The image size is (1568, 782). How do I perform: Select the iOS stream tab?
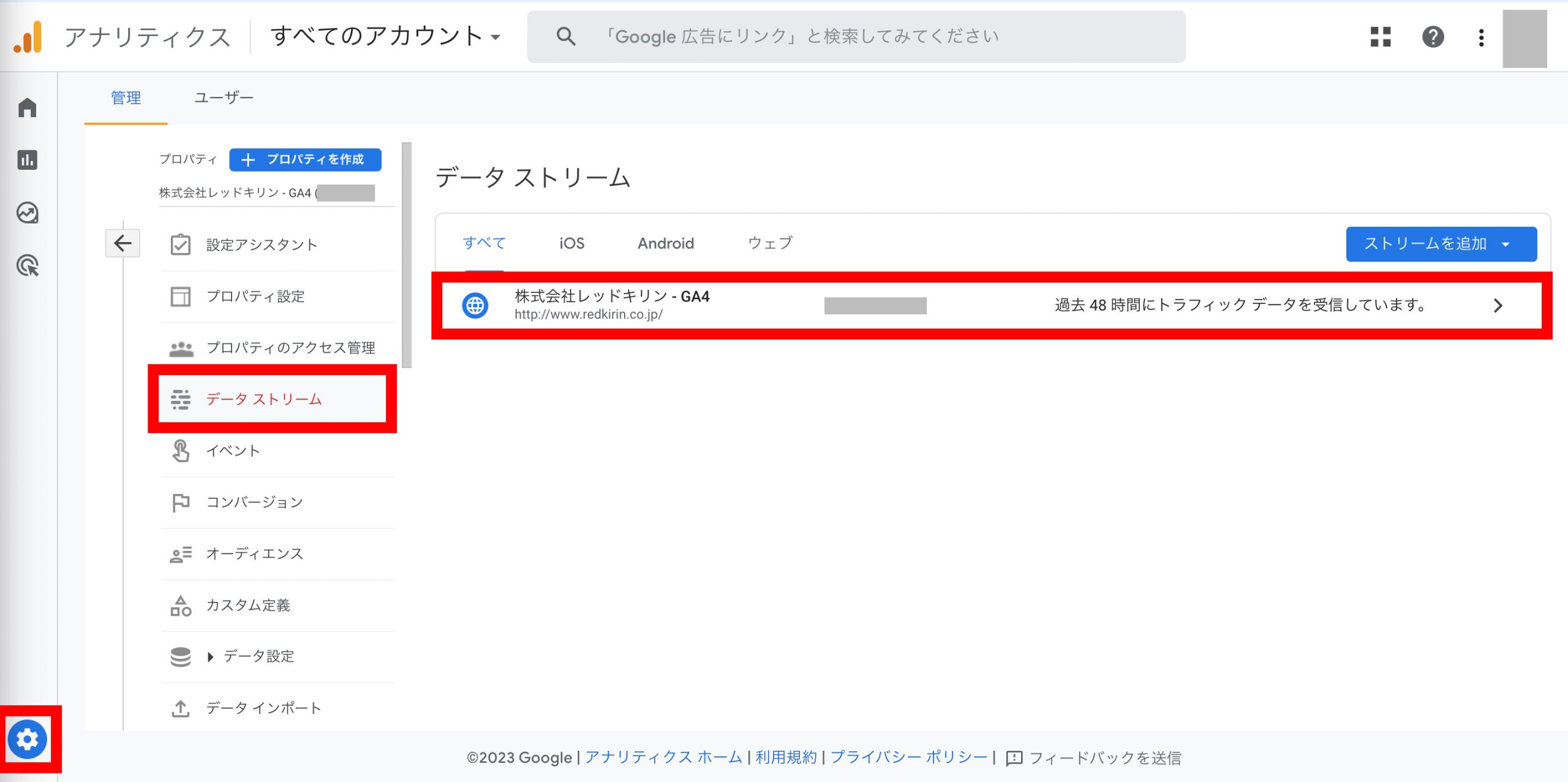click(571, 243)
